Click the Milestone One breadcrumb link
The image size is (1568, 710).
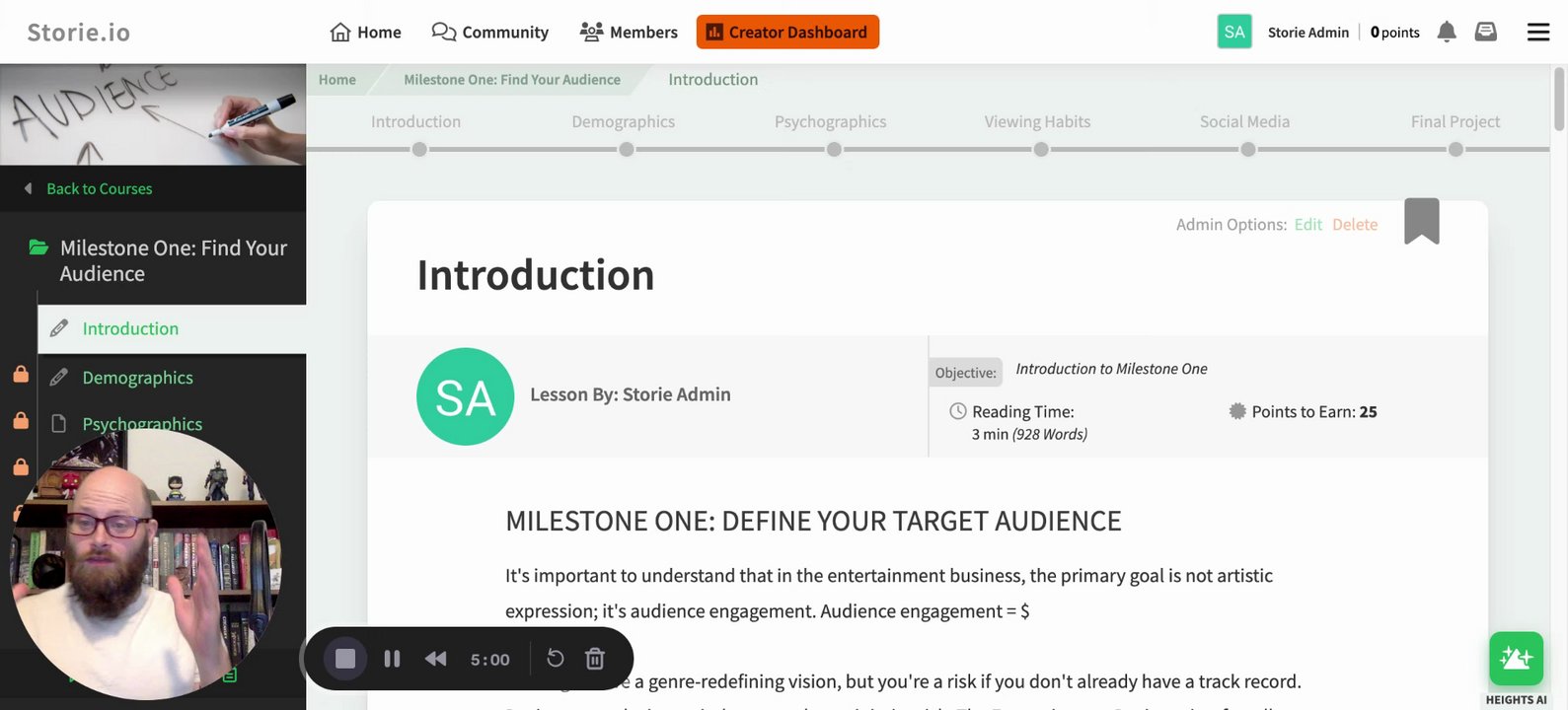point(511,80)
